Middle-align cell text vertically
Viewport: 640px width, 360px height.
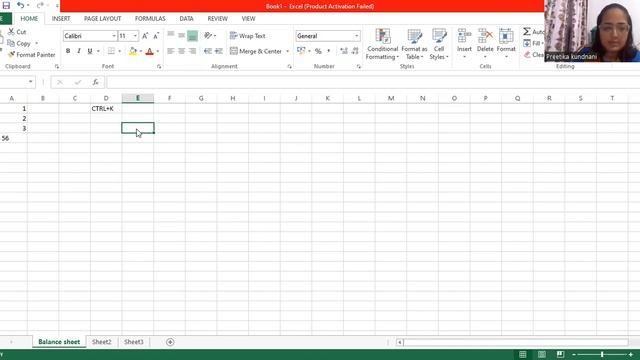pos(182,35)
